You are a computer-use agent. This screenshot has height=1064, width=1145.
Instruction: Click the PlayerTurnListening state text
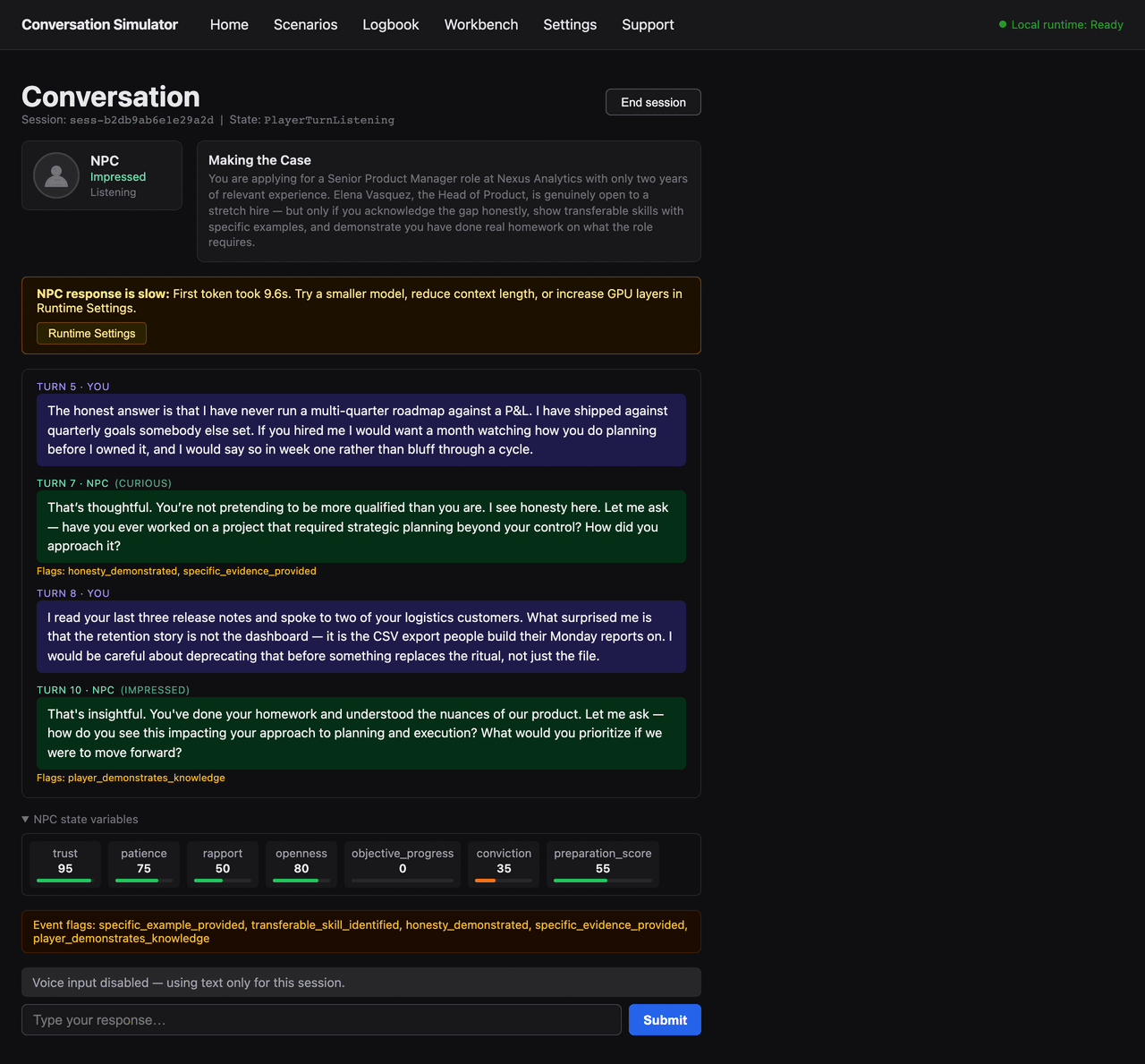328,120
